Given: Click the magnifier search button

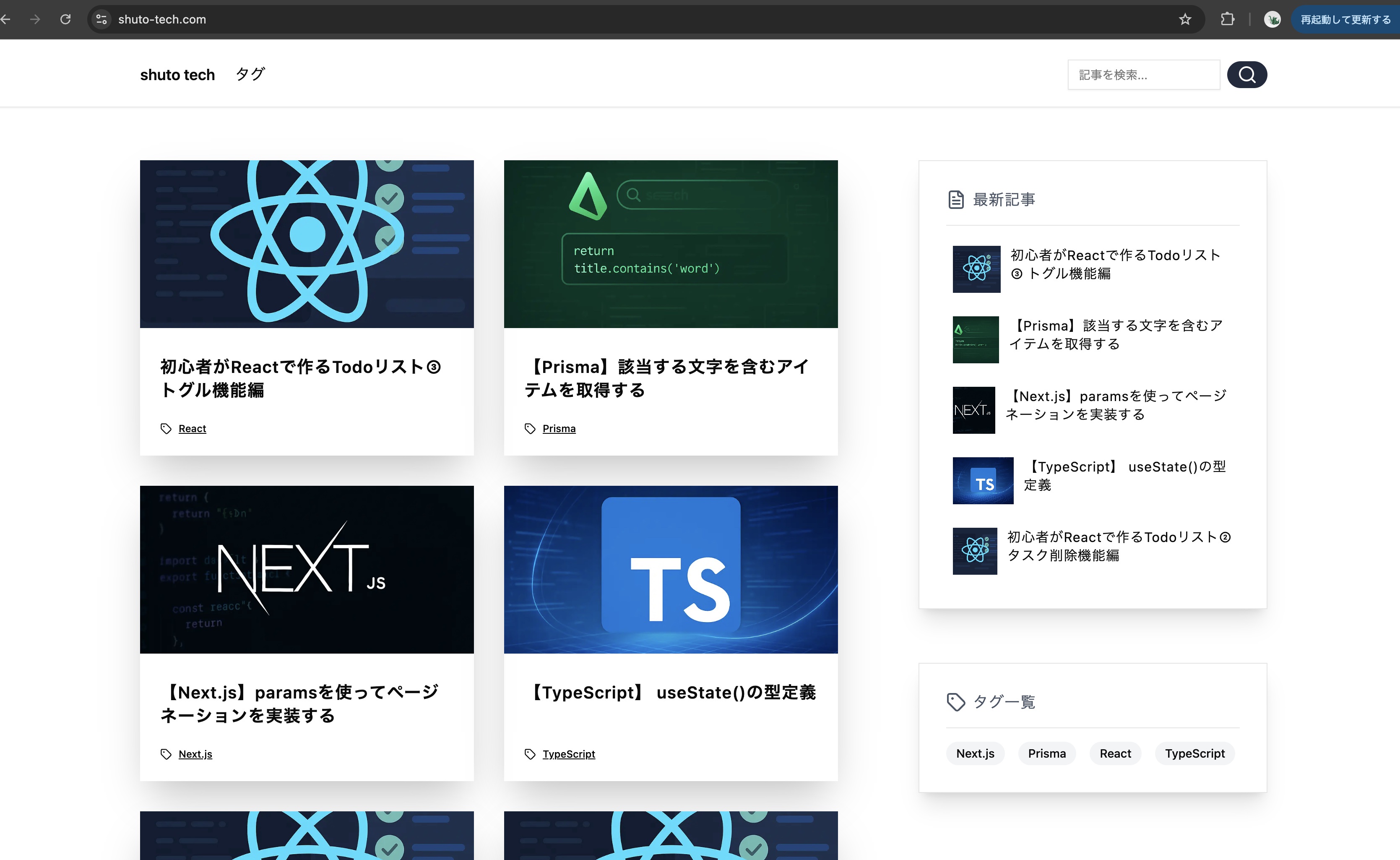Looking at the screenshot, I should 1246,75.
